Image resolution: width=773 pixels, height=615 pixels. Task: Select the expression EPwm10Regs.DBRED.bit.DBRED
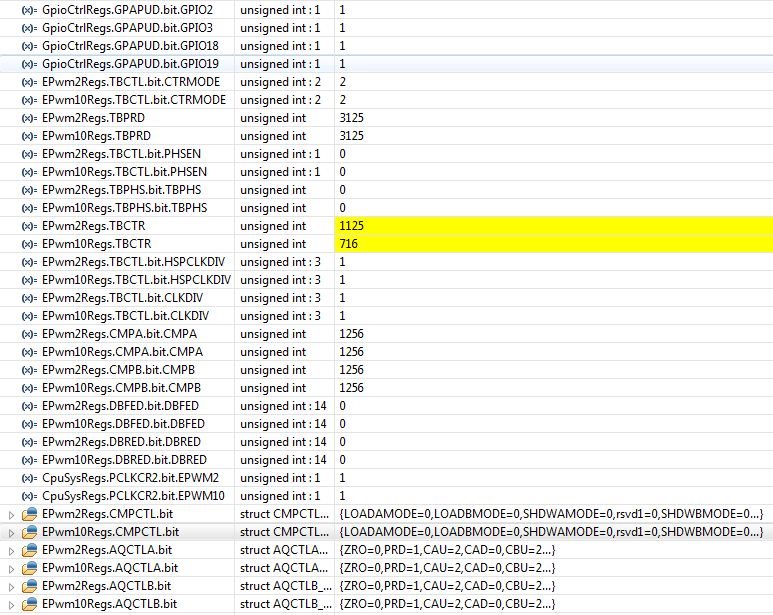tap(124, 460)
